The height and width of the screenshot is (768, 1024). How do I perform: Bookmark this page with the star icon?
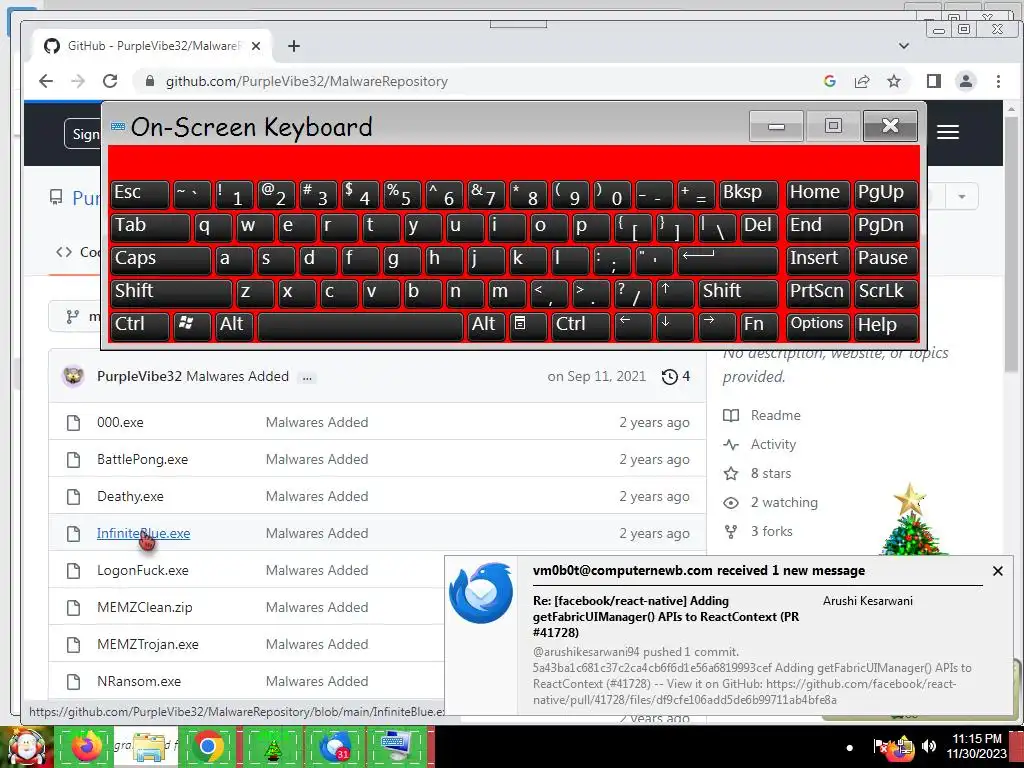[893, 81]
